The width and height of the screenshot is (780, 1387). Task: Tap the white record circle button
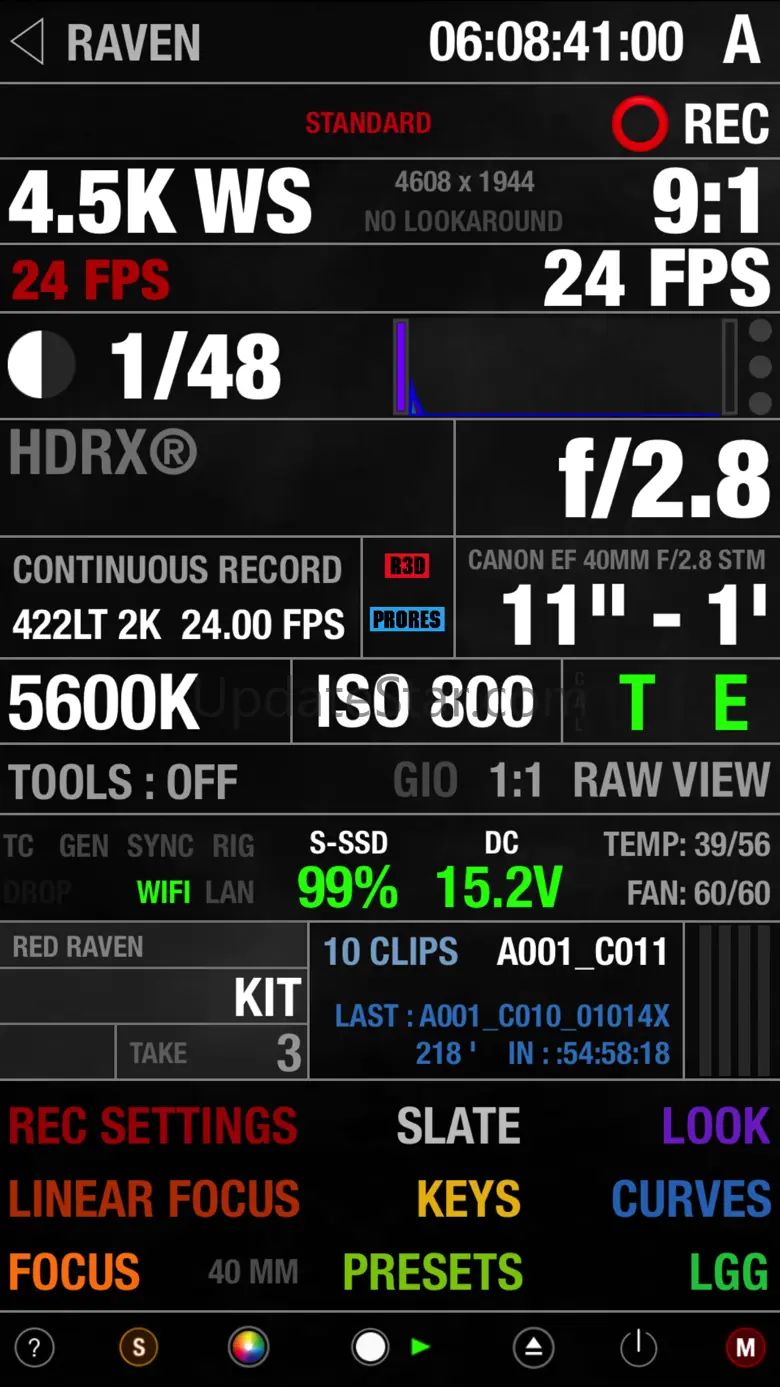370,1348
